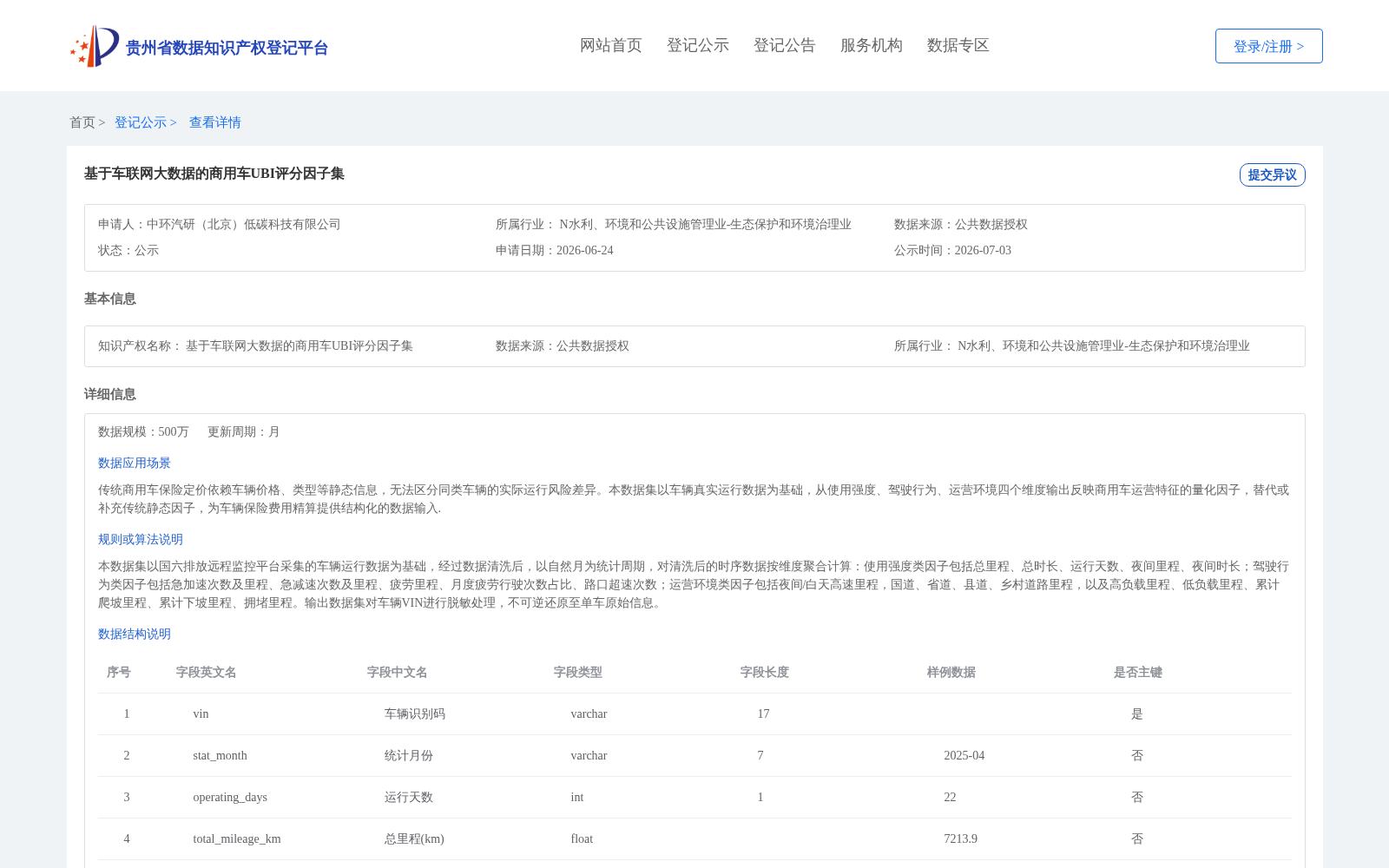Image resolution: width=1389 pixels, height=868 pixels.
Task: Click the 登录/注册 button
Action: pos(1268,46)
